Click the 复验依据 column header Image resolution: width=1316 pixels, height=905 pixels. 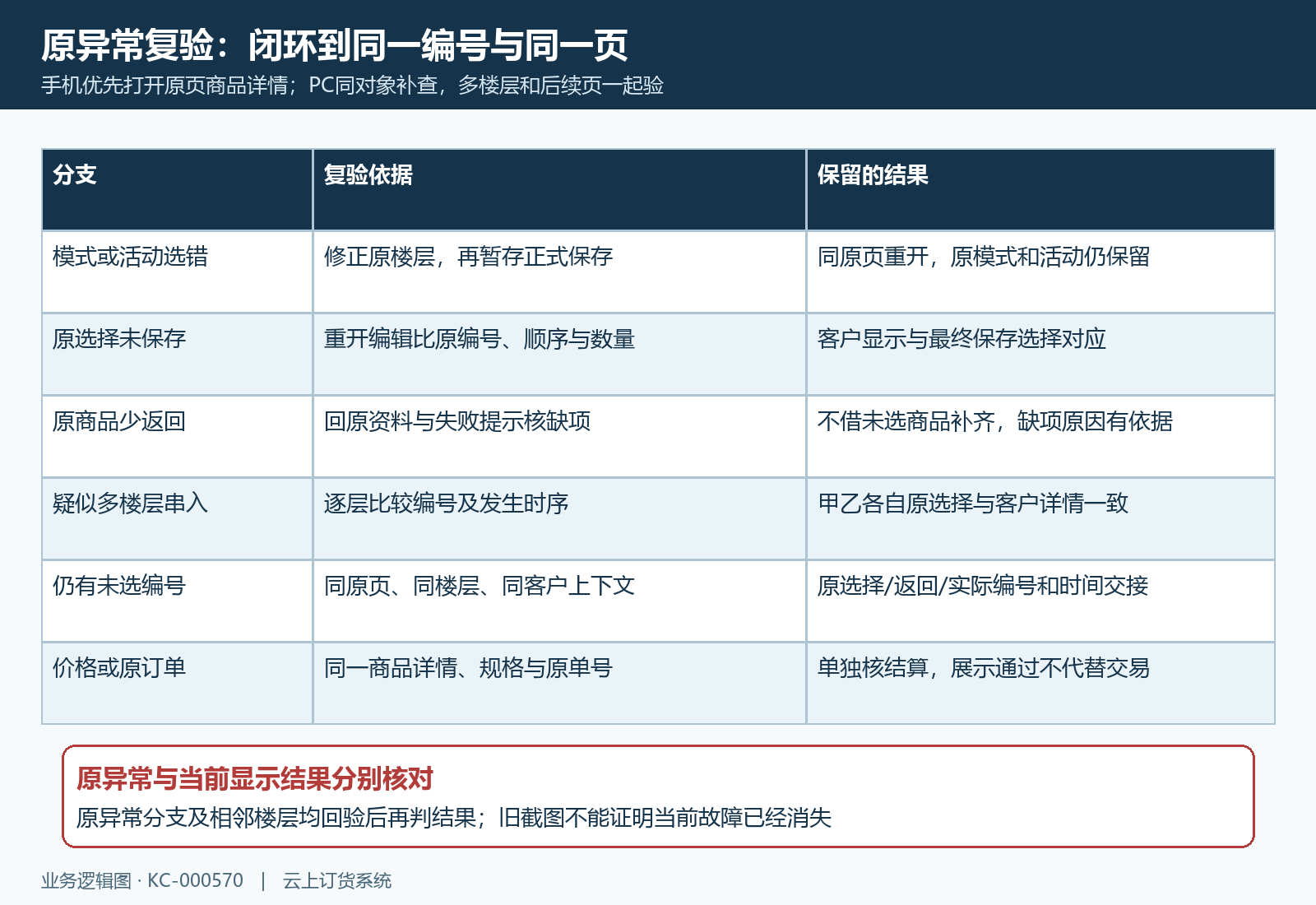[x=559, y=190]
